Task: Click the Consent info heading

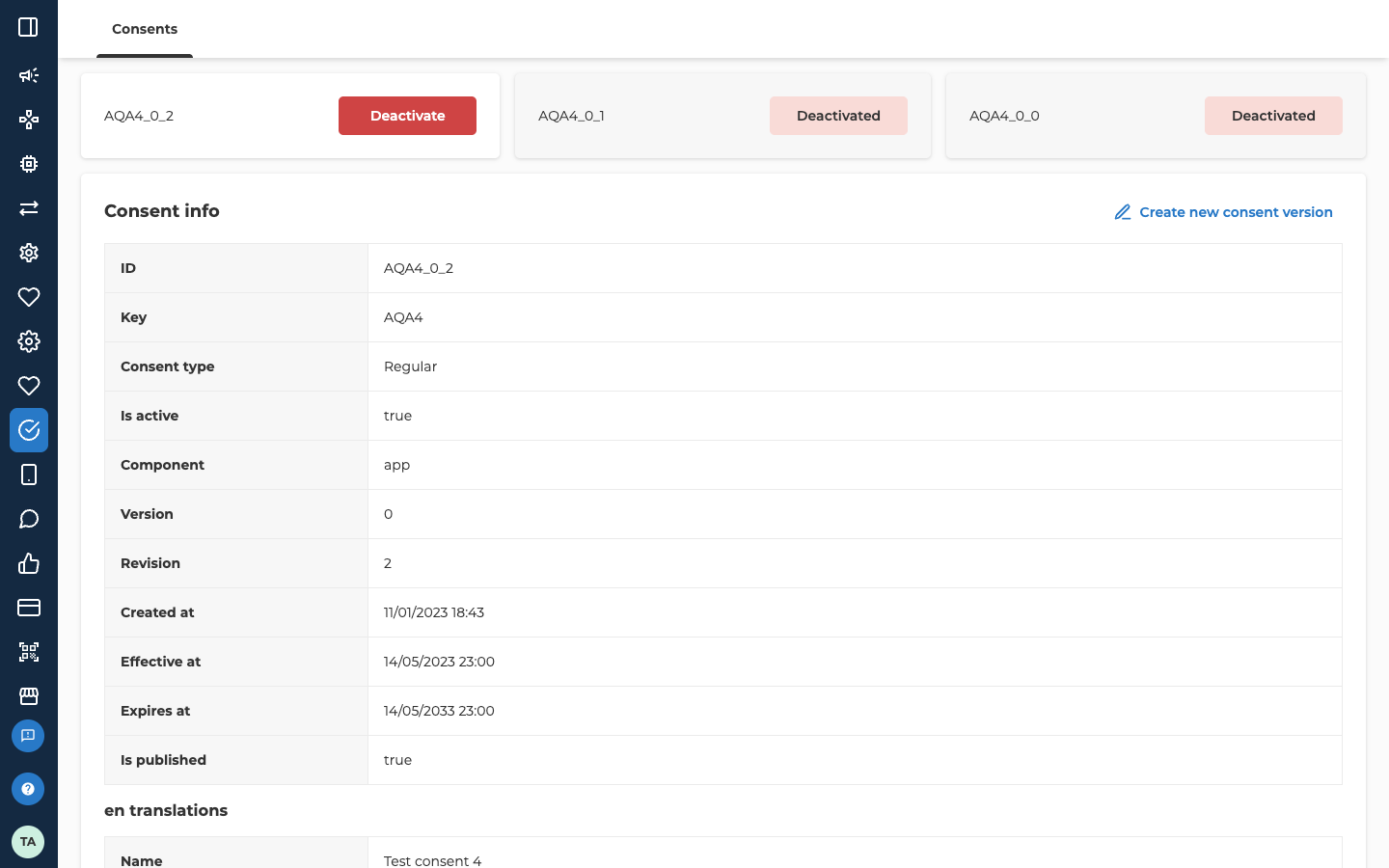Action: 162,211
